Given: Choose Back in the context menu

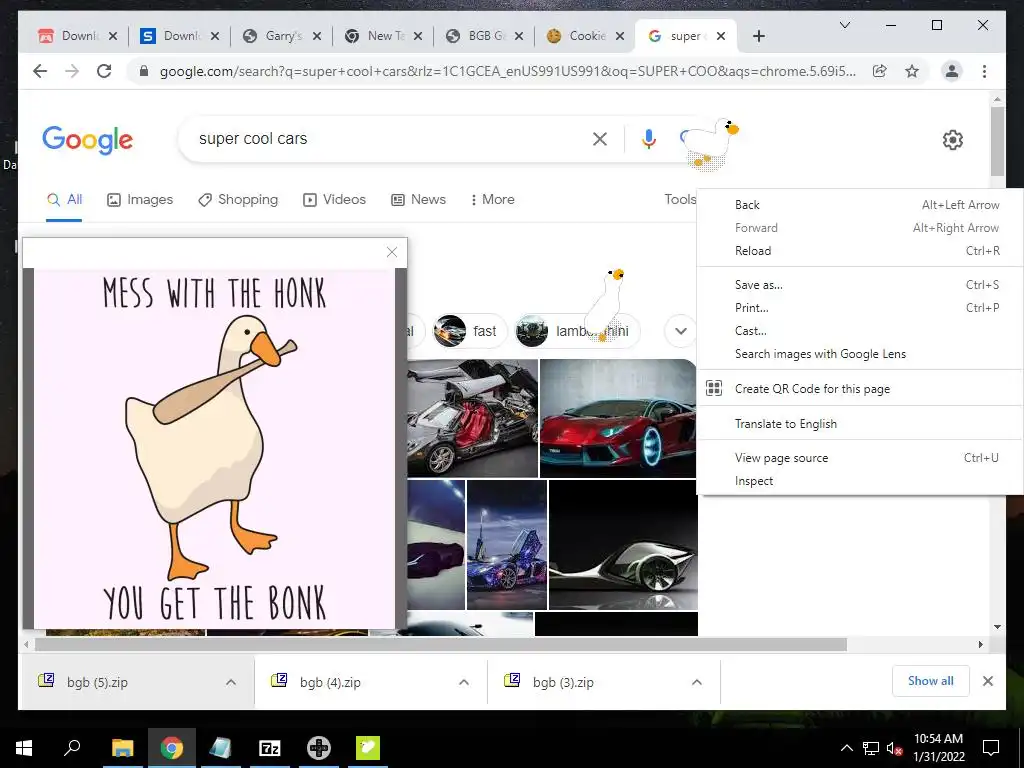Looking at the screenshot, I should point(860,205).
